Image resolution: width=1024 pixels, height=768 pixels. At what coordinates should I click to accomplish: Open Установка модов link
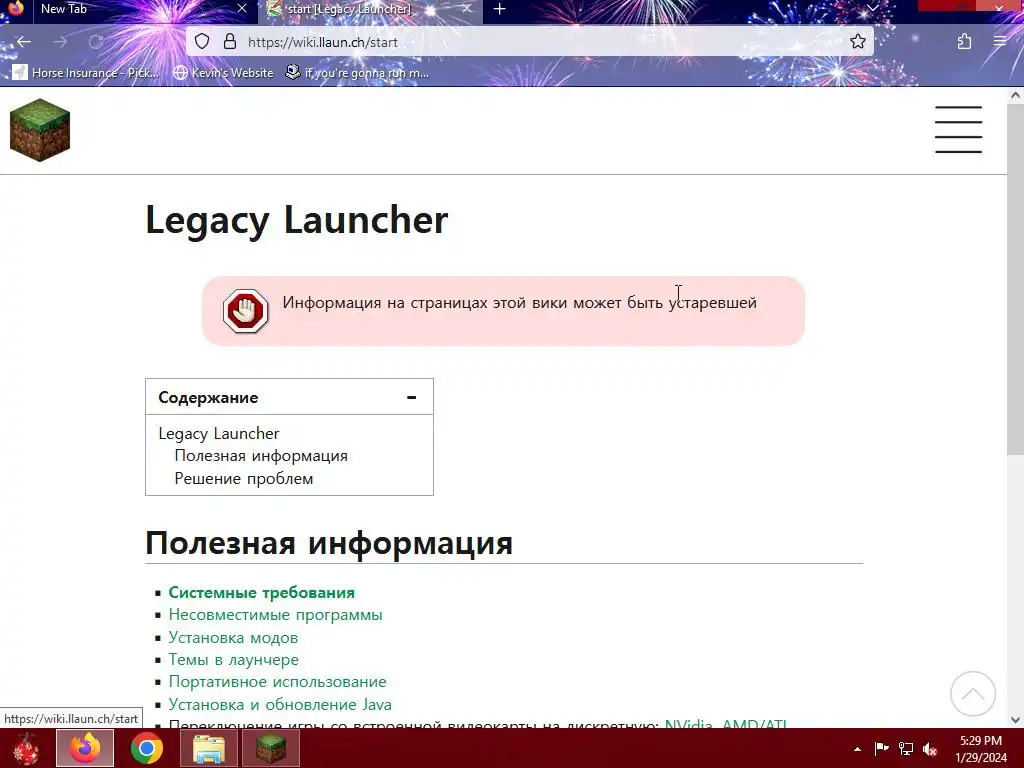pyautogui.click(x=233, y=637)
